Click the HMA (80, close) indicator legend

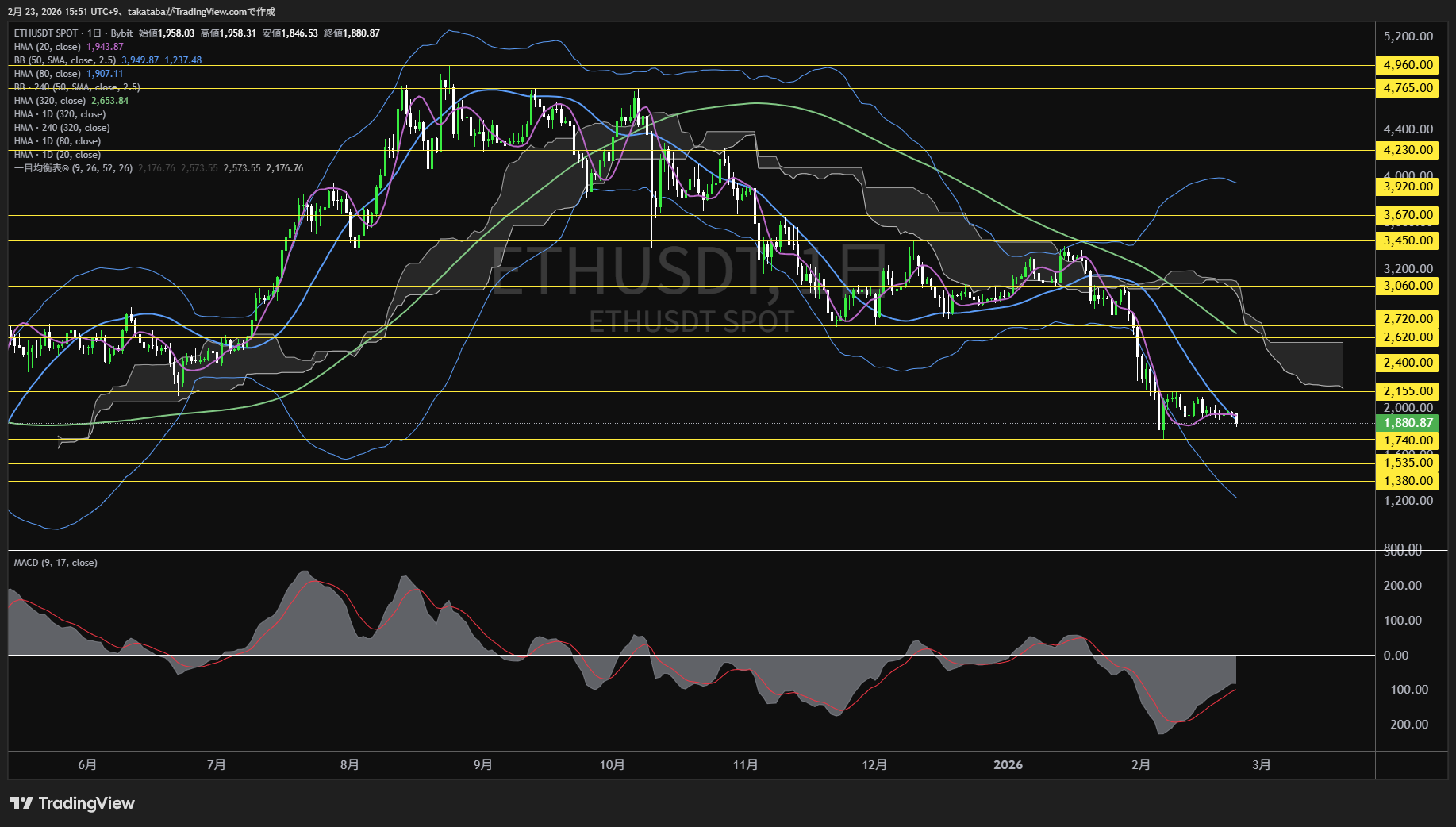tap(48, 74)
